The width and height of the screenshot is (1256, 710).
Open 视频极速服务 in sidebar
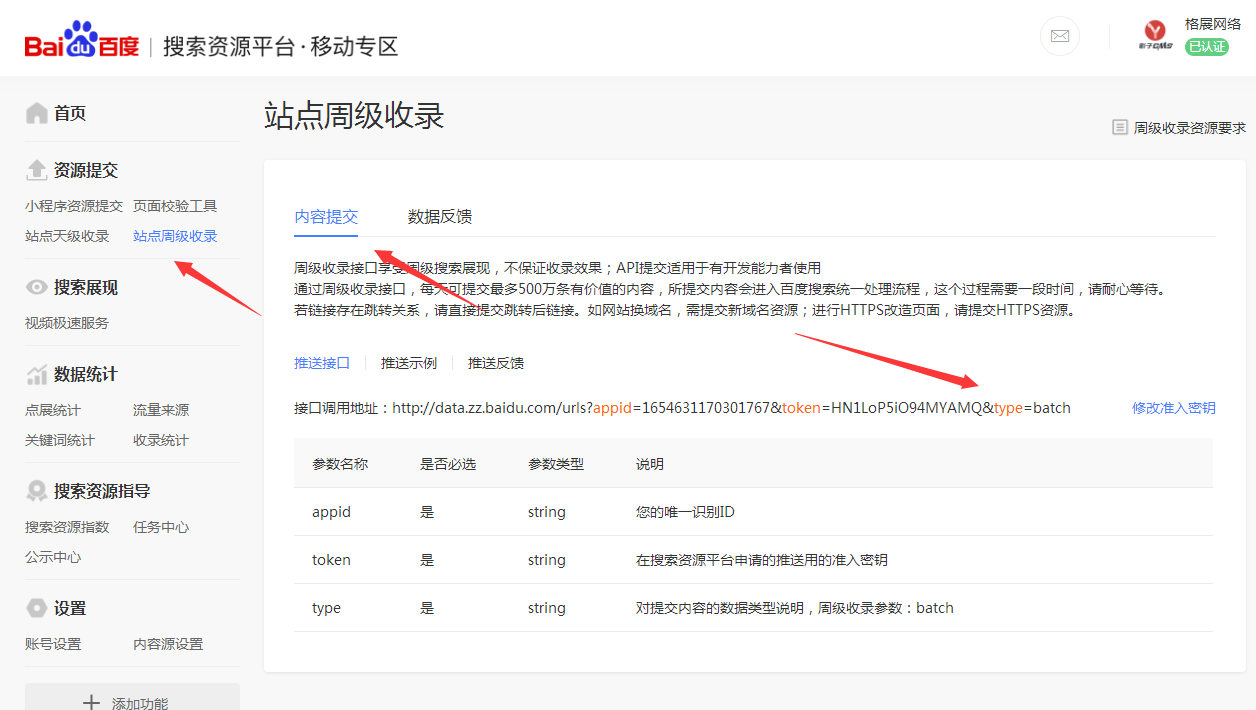[x=67, y=323]
